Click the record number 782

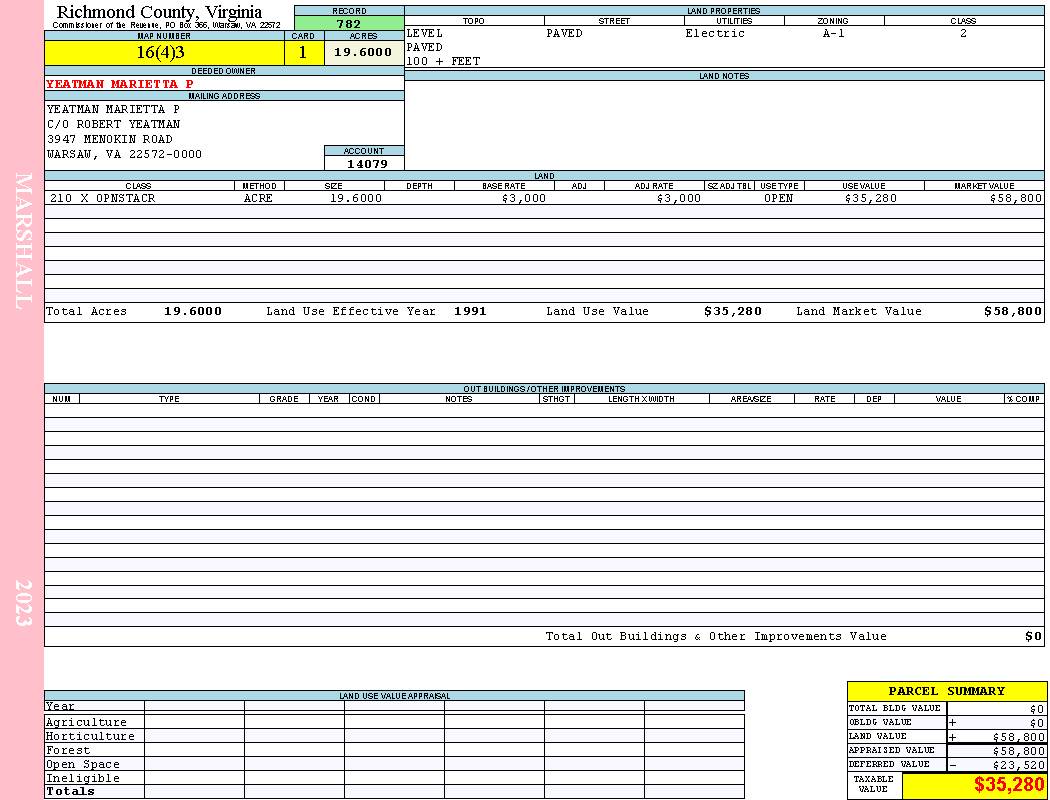click(348, 23)
